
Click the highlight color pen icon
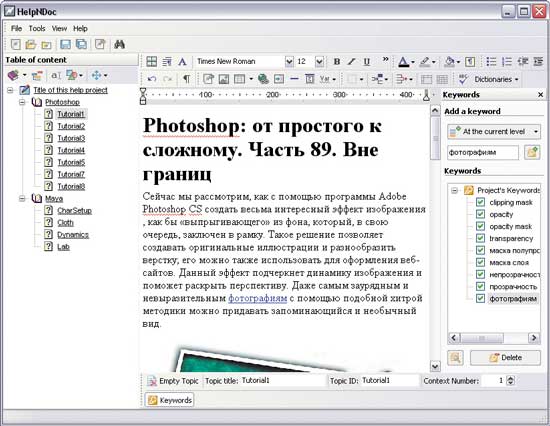[424, 62]
